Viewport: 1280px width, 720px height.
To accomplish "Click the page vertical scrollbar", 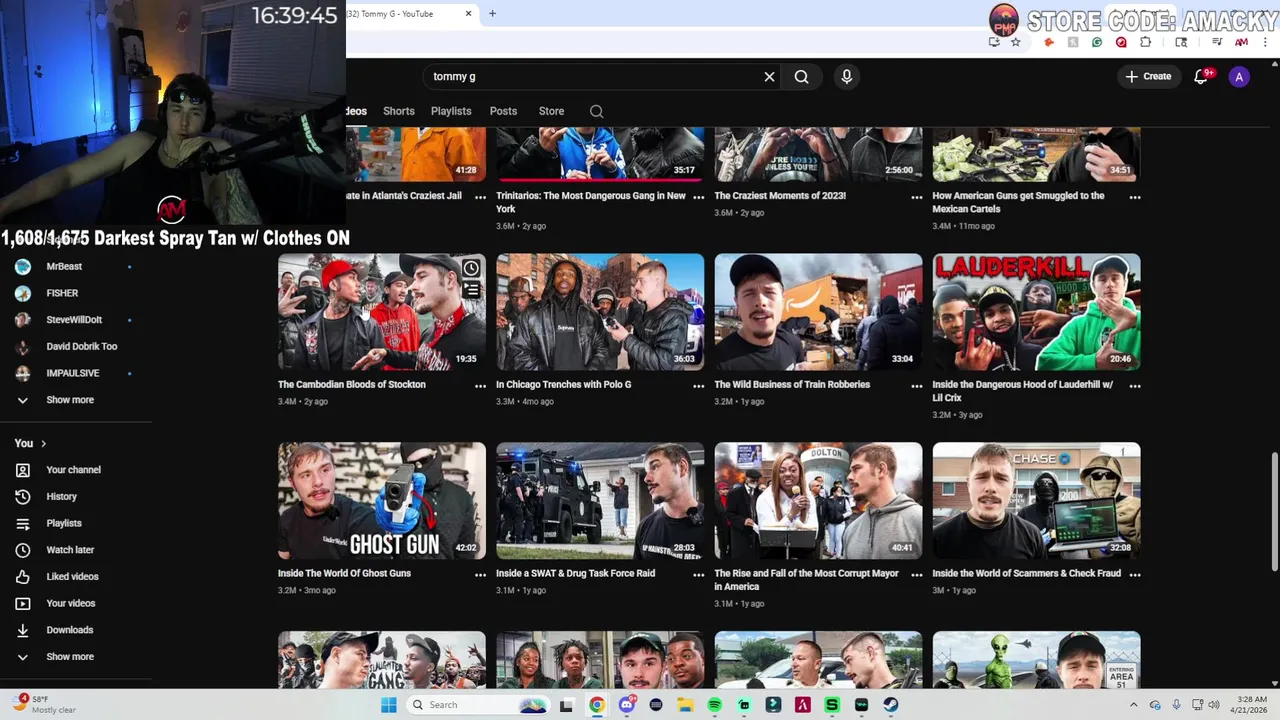I will coord(1274,513).
